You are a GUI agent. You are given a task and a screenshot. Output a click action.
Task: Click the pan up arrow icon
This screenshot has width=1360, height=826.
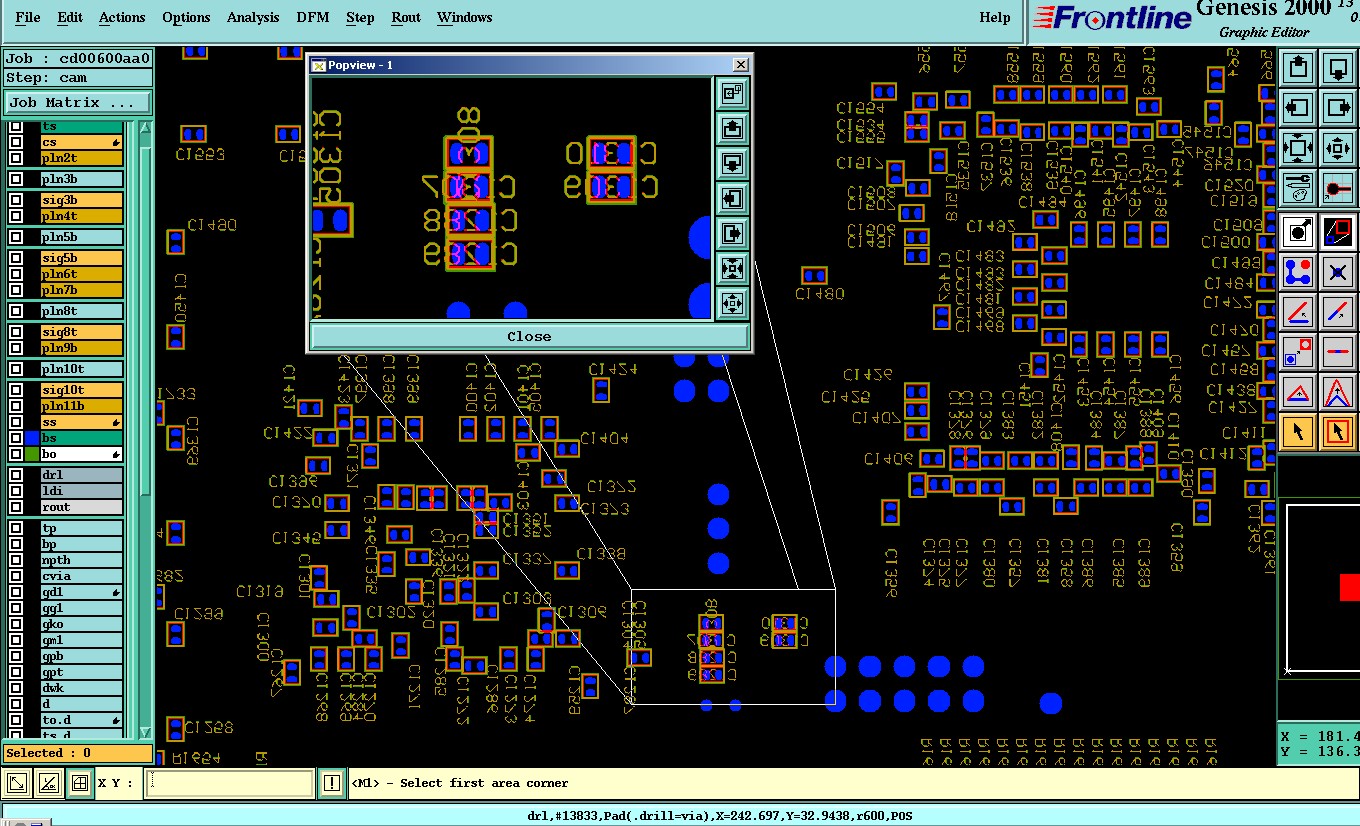click(x=1298, y=69)
